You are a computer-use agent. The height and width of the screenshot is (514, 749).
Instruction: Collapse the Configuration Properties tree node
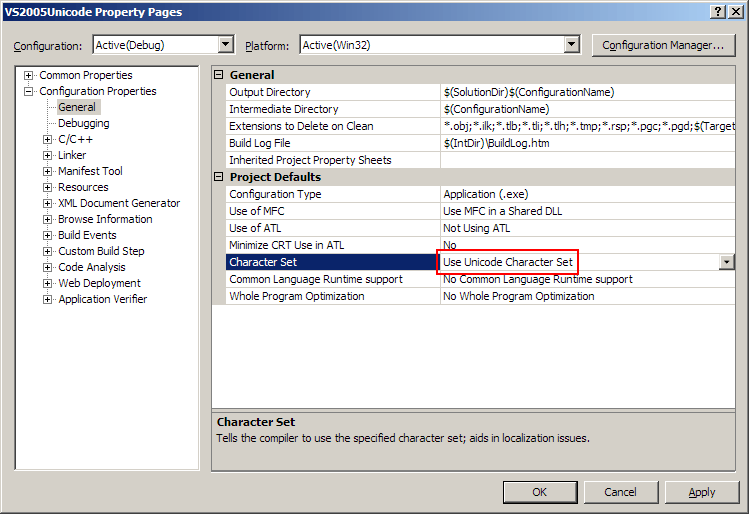click(29, 91)
